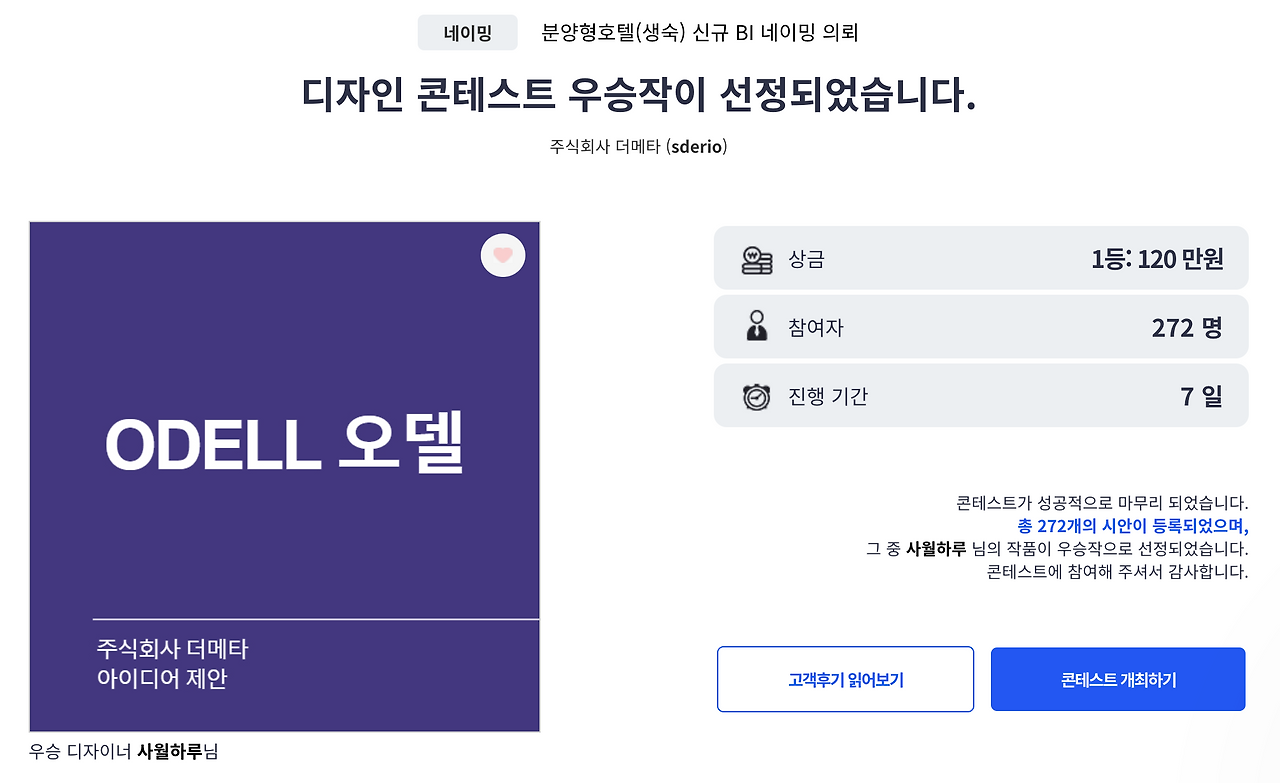Select the person icon next to 참여자
Image resolution: width=1280 pixels, height=783 pixels.
pyautogui.click(x=759, y=327)
